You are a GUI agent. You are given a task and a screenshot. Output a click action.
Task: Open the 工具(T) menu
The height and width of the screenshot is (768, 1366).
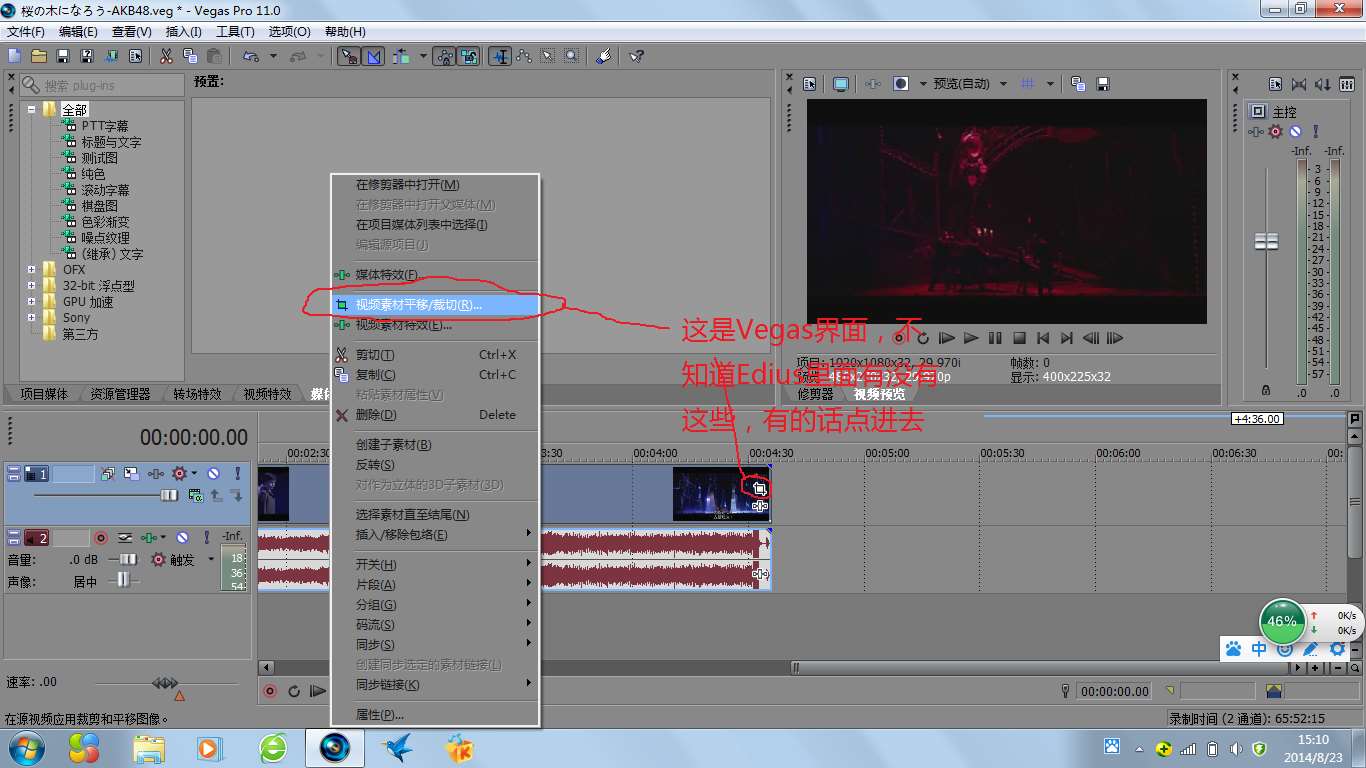235,32
